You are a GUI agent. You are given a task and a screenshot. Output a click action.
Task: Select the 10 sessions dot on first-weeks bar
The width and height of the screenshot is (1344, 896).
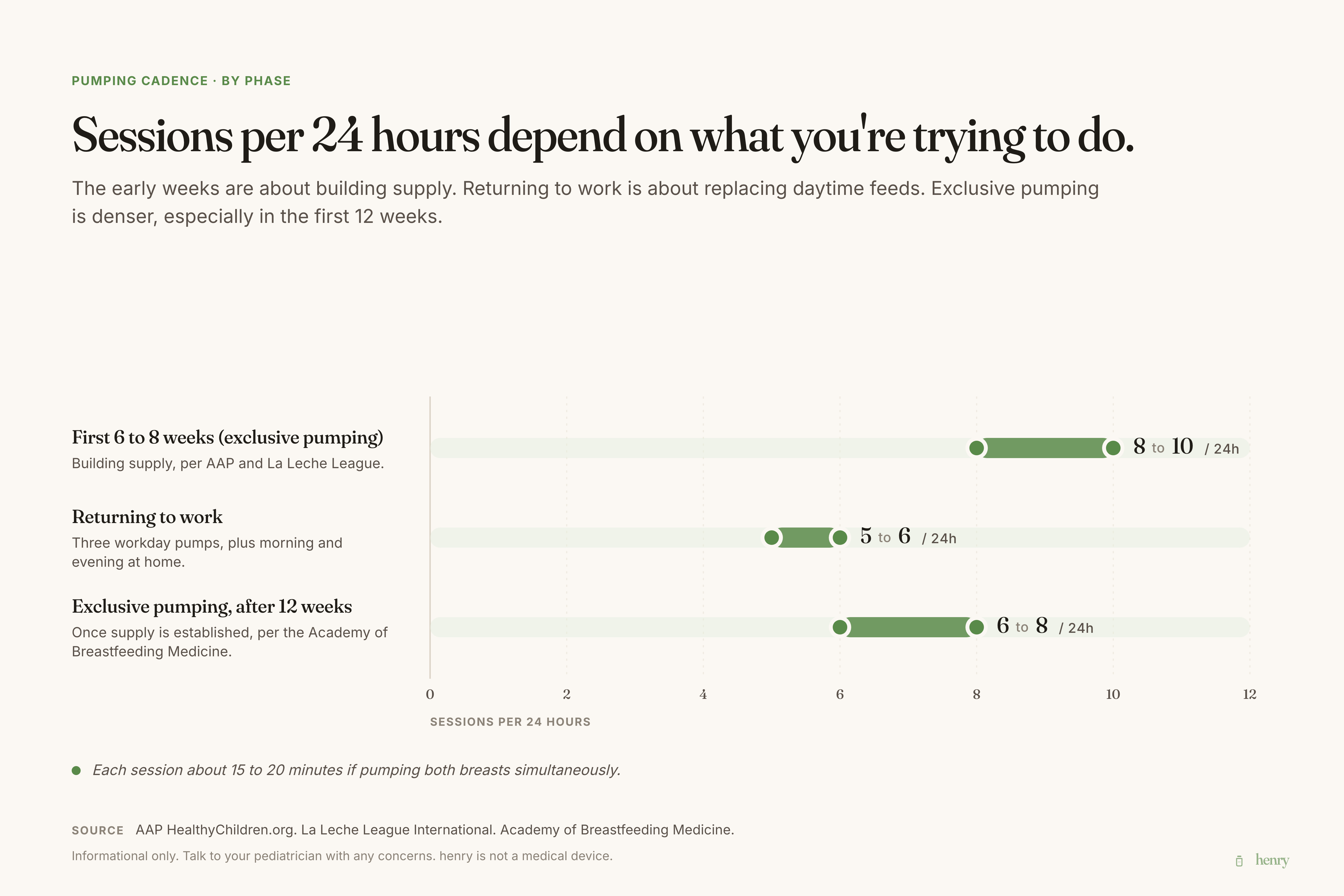click(x=1113, y=448)
